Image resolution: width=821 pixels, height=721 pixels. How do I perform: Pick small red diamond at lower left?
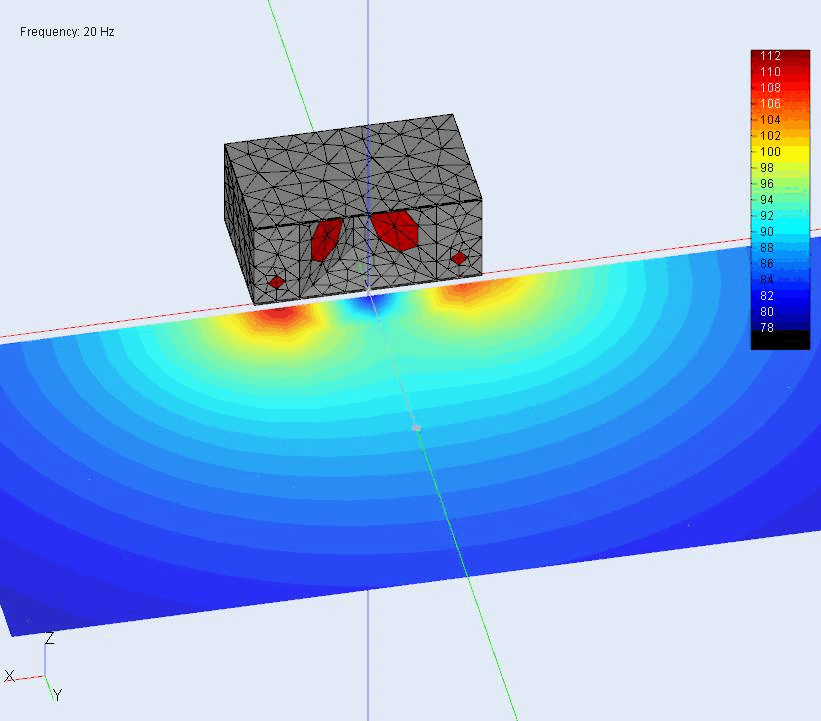pyautogui.click(x=276, y=283)
